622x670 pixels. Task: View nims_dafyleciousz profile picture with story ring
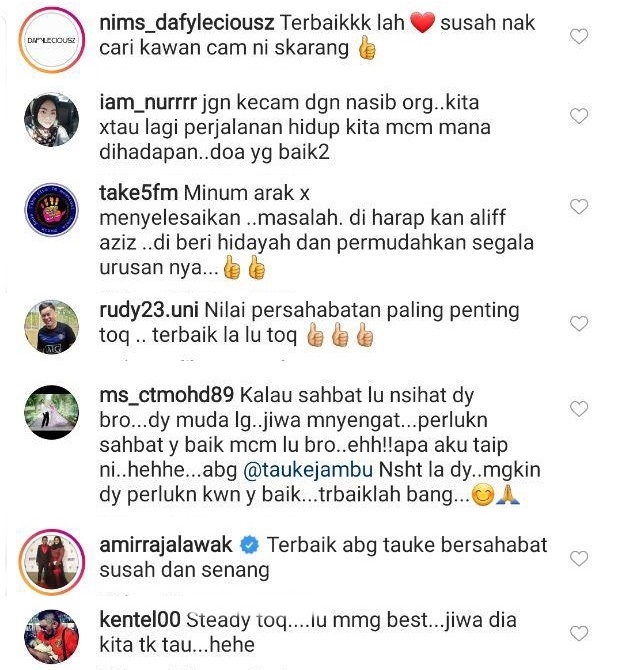52,40
